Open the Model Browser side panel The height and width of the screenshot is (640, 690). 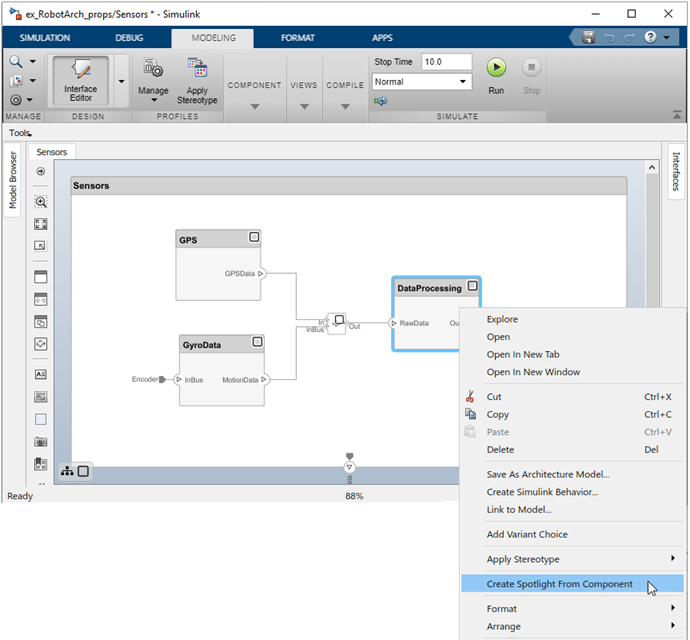point(13,180)
